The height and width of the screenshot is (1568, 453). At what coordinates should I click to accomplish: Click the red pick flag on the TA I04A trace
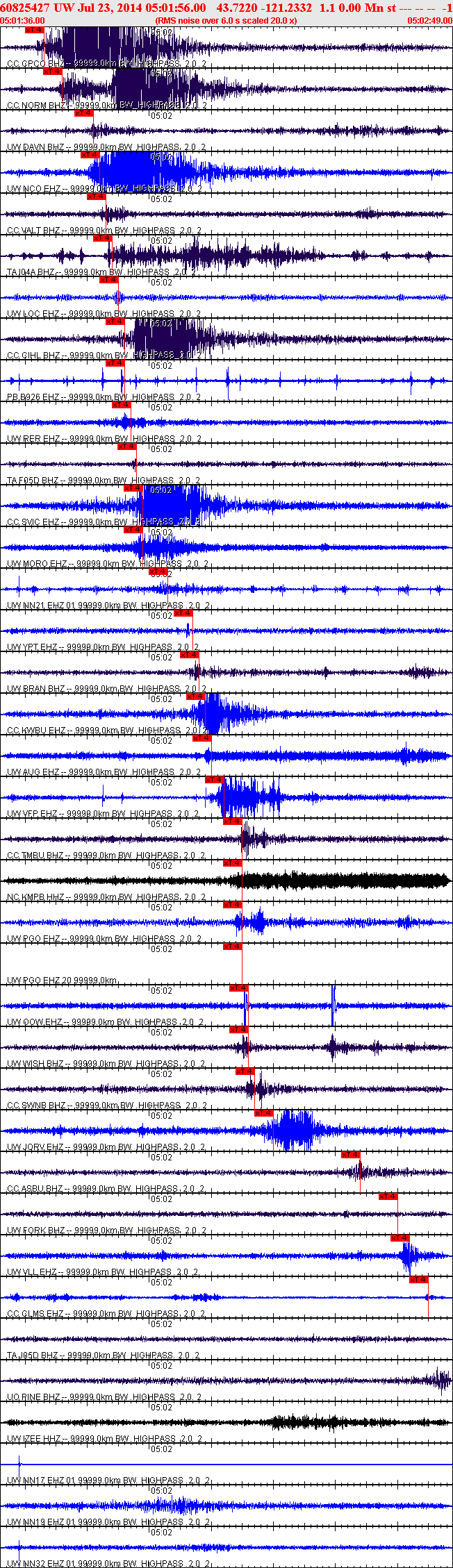click(103, 238)
